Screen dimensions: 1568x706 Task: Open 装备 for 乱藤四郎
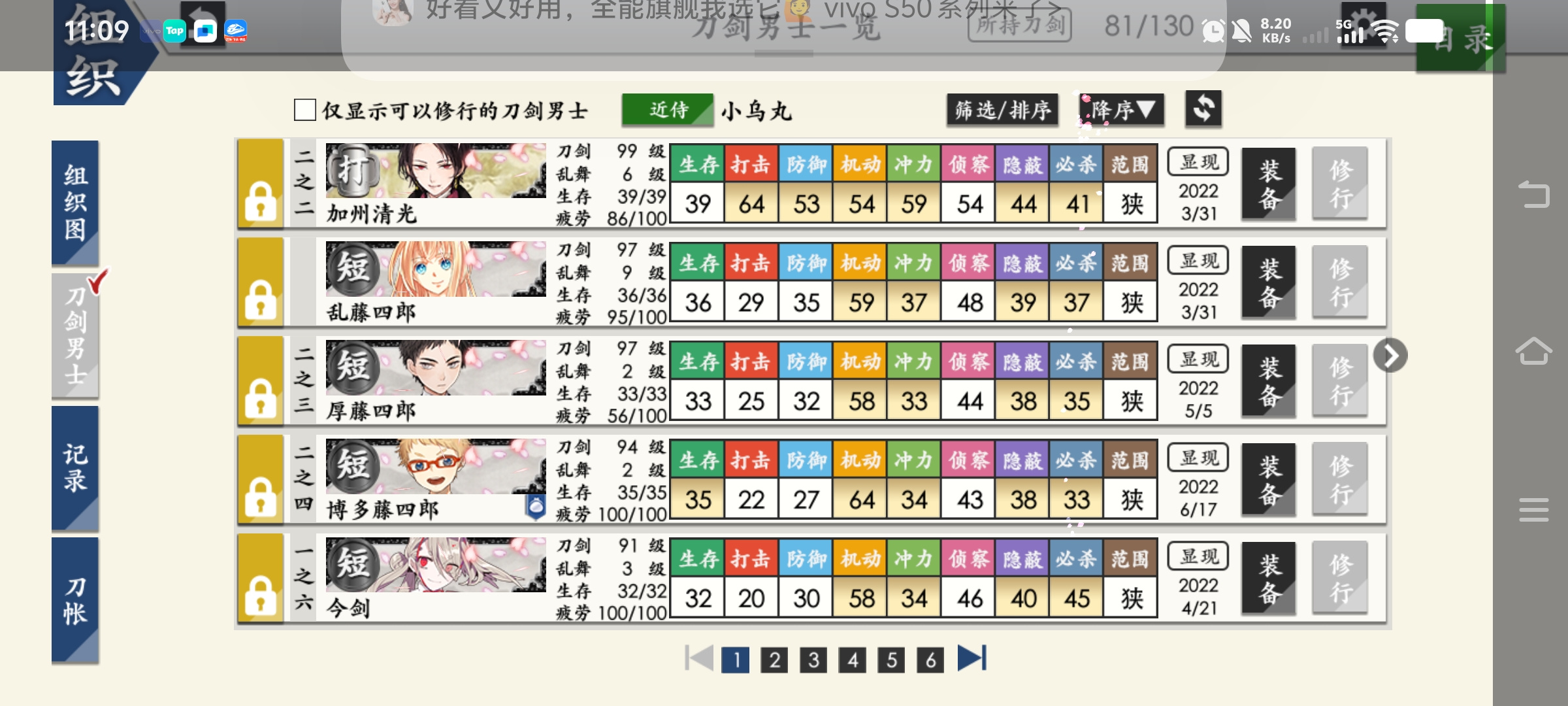click(x=1269, y=282)
